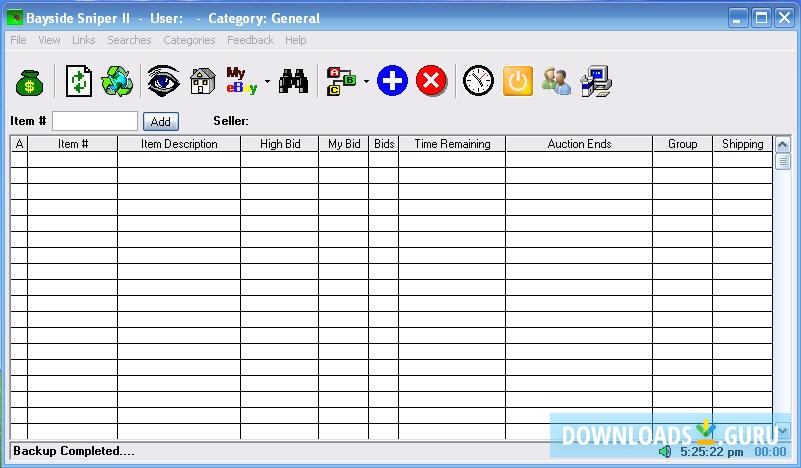The width and height of the screenshot is (801, 468).
Task: Click the Item Description column header
Action: pos(179,144)
